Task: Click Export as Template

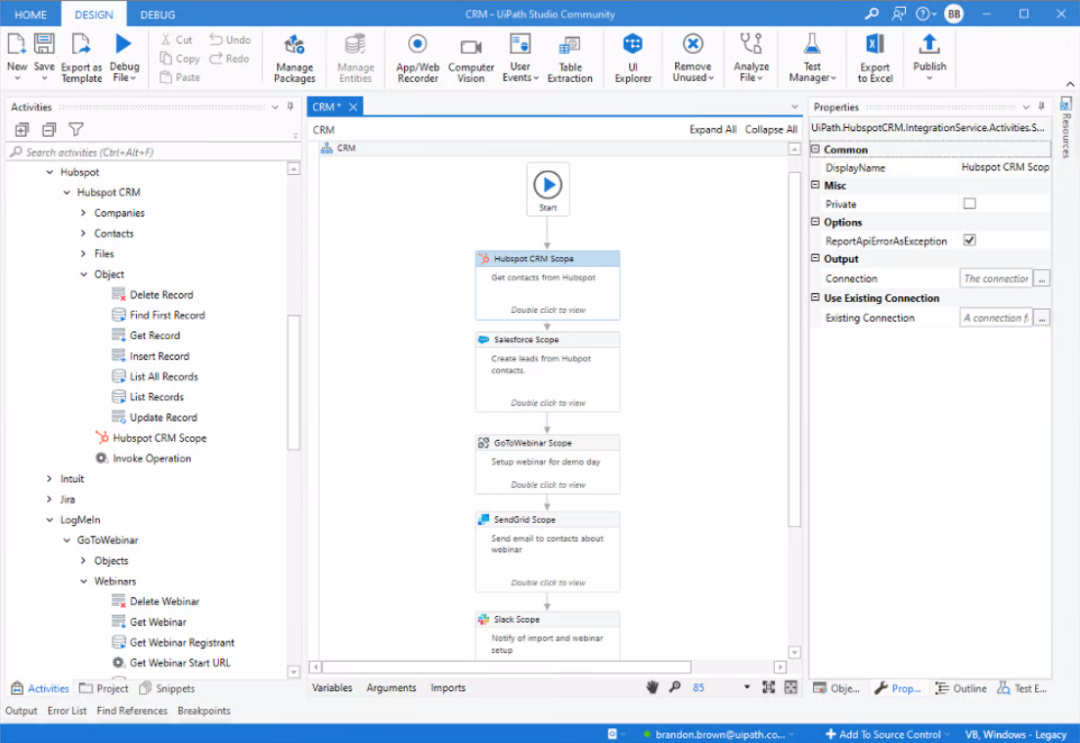Action: coord(81,59)
